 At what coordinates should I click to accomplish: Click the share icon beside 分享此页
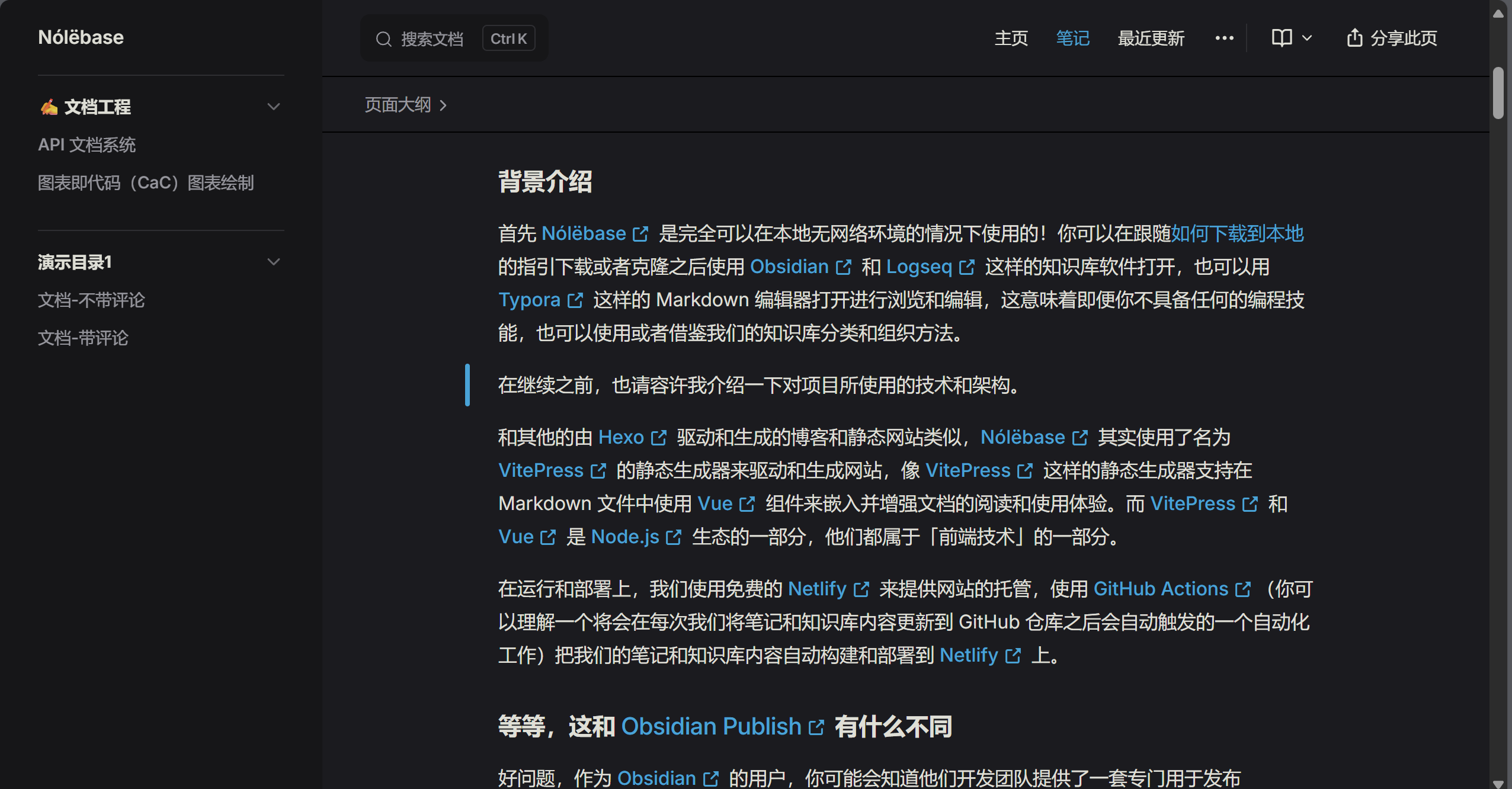coord(1354,38)
